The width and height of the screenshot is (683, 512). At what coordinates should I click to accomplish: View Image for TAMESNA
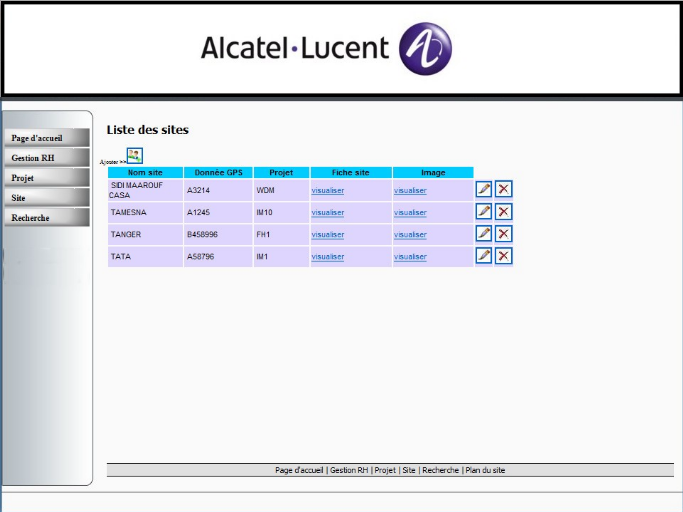tap(410, 213)
